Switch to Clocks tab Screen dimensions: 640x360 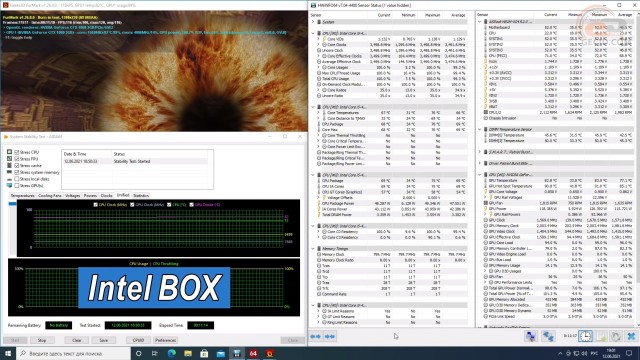tap(107, 196)
